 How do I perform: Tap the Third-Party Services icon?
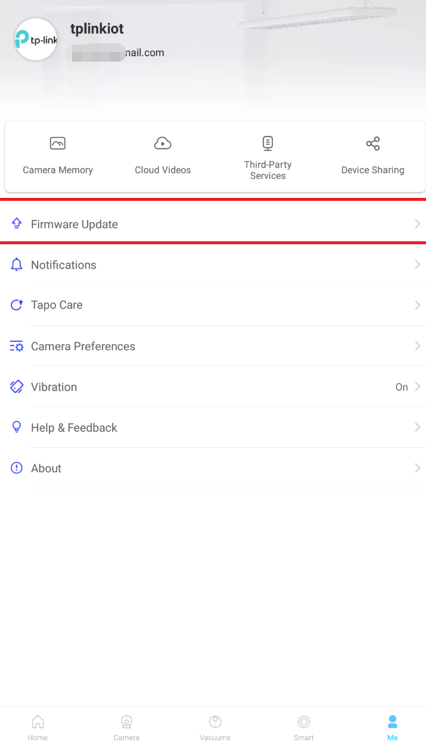[x=268, y=143]
